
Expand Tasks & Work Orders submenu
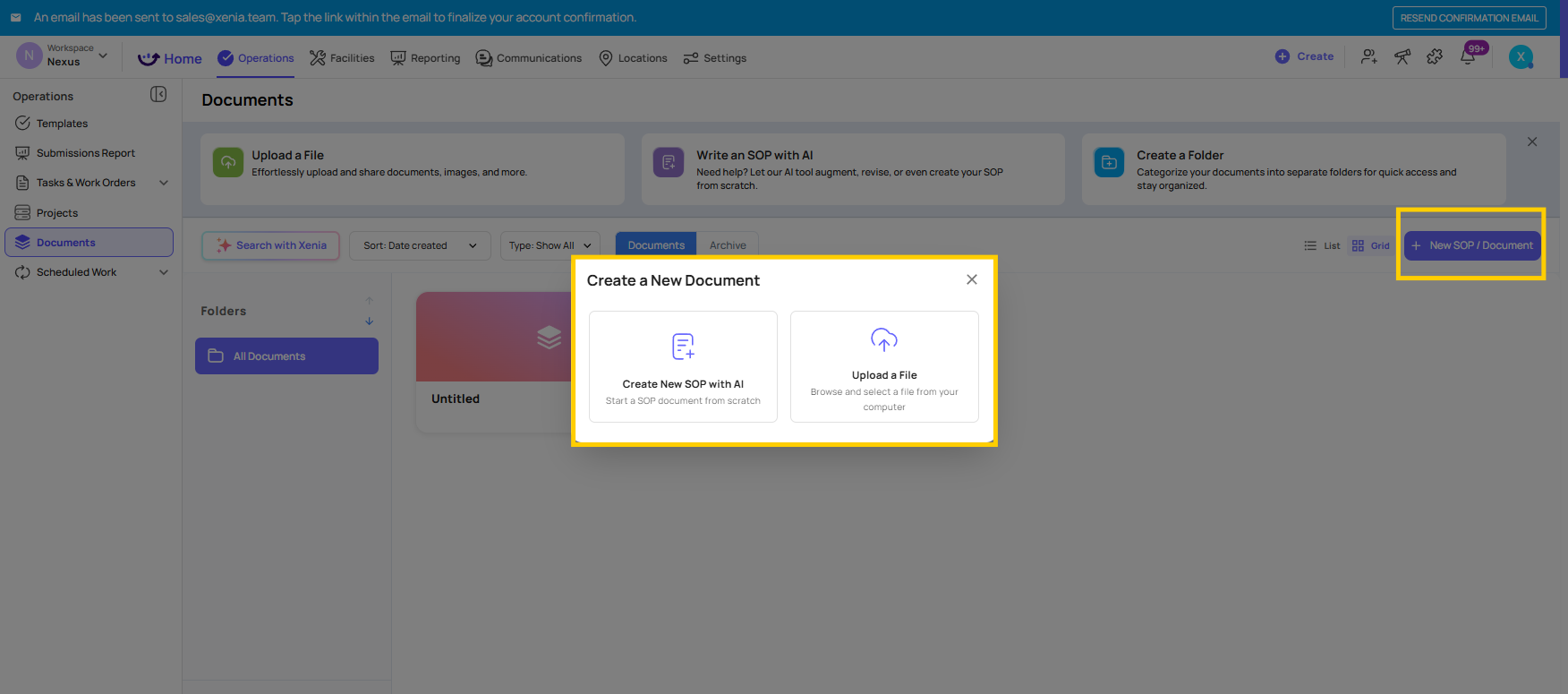[164, 183]
